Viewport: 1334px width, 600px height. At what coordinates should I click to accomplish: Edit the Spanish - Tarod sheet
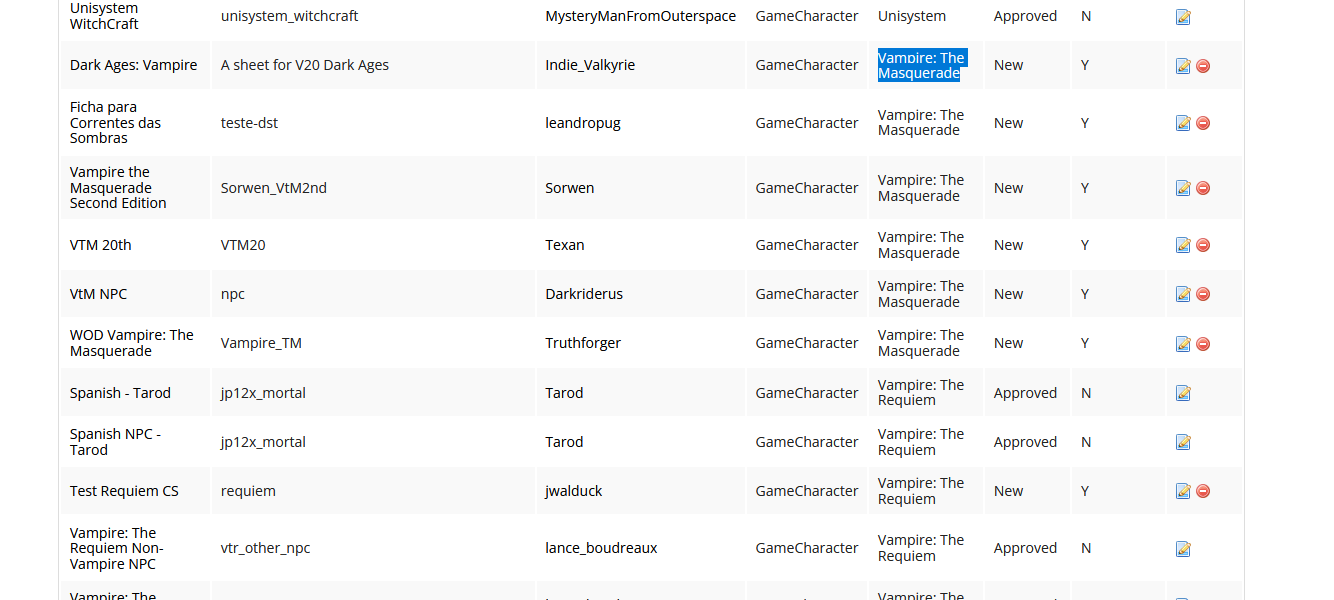(1183, 393)
